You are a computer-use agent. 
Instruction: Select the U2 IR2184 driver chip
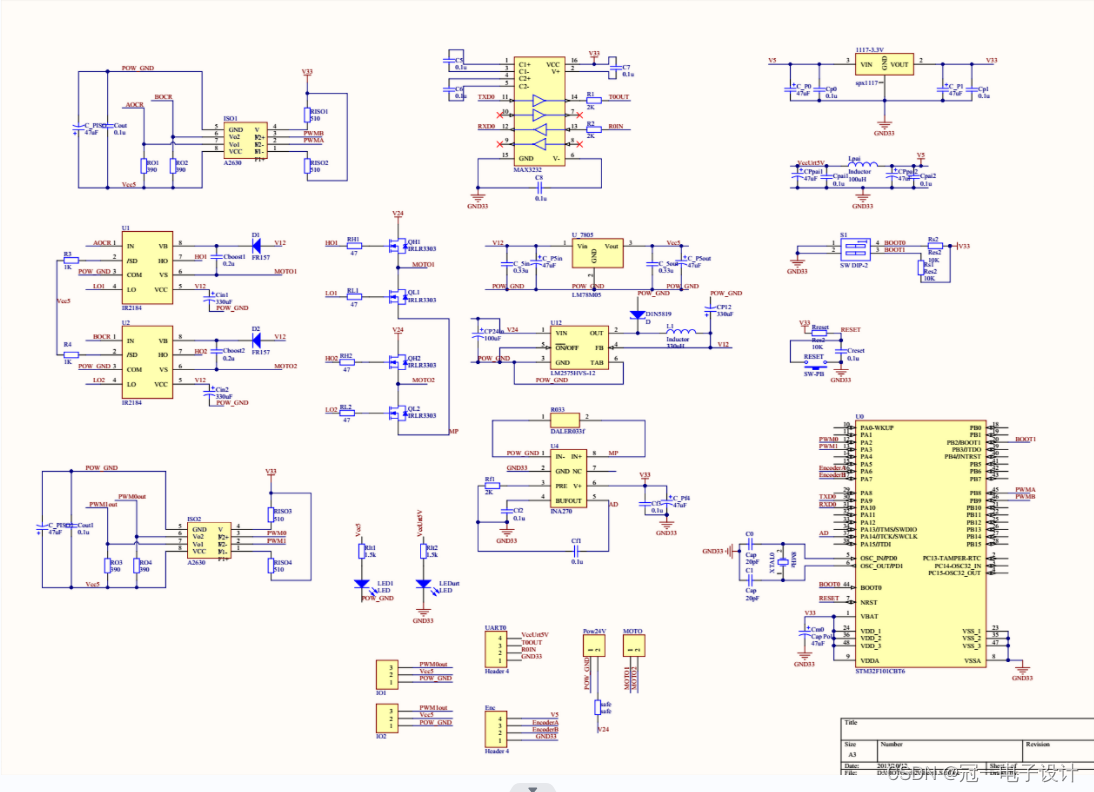click(x=147, y=362)
